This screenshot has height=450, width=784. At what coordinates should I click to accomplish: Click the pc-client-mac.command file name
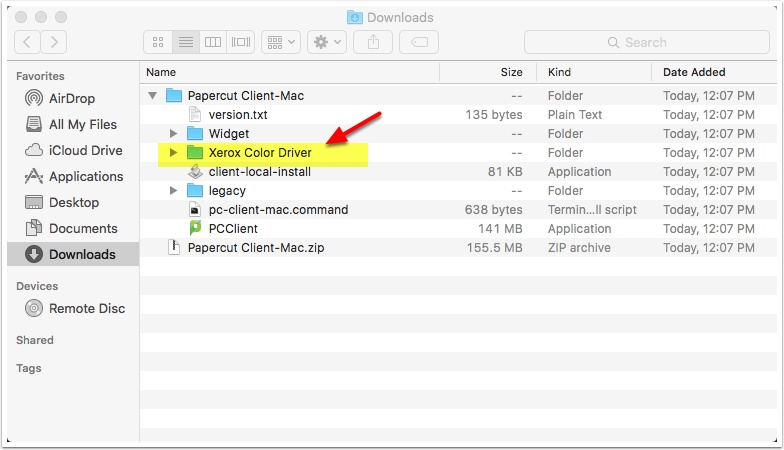tap(278, 210)
